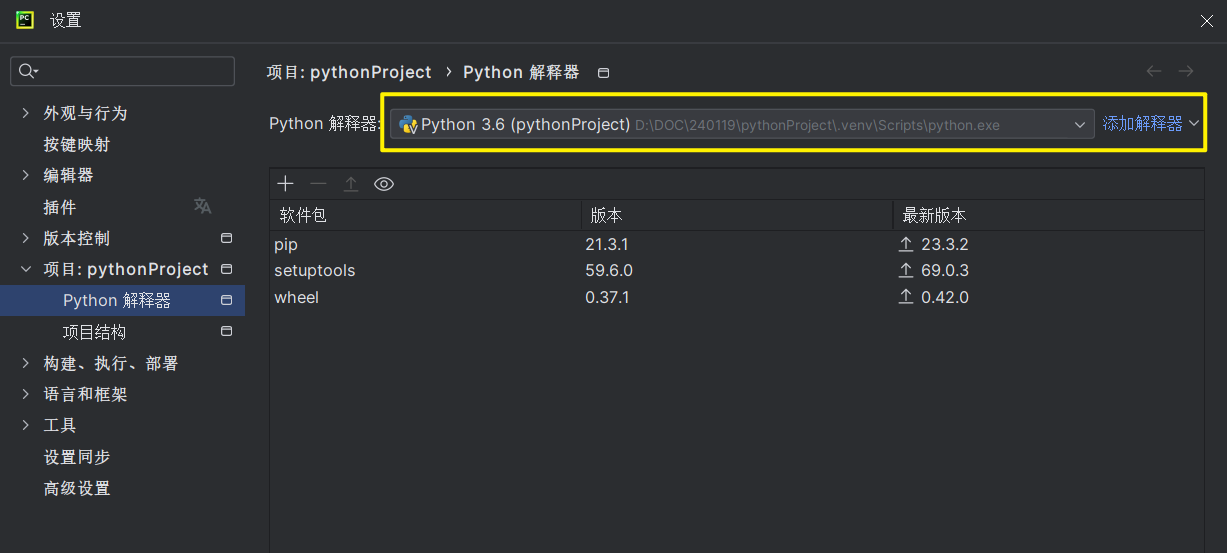Collapse the 项目: pythonProject node
Screen dimensions: 1227x553
click(x=25, y=269)
